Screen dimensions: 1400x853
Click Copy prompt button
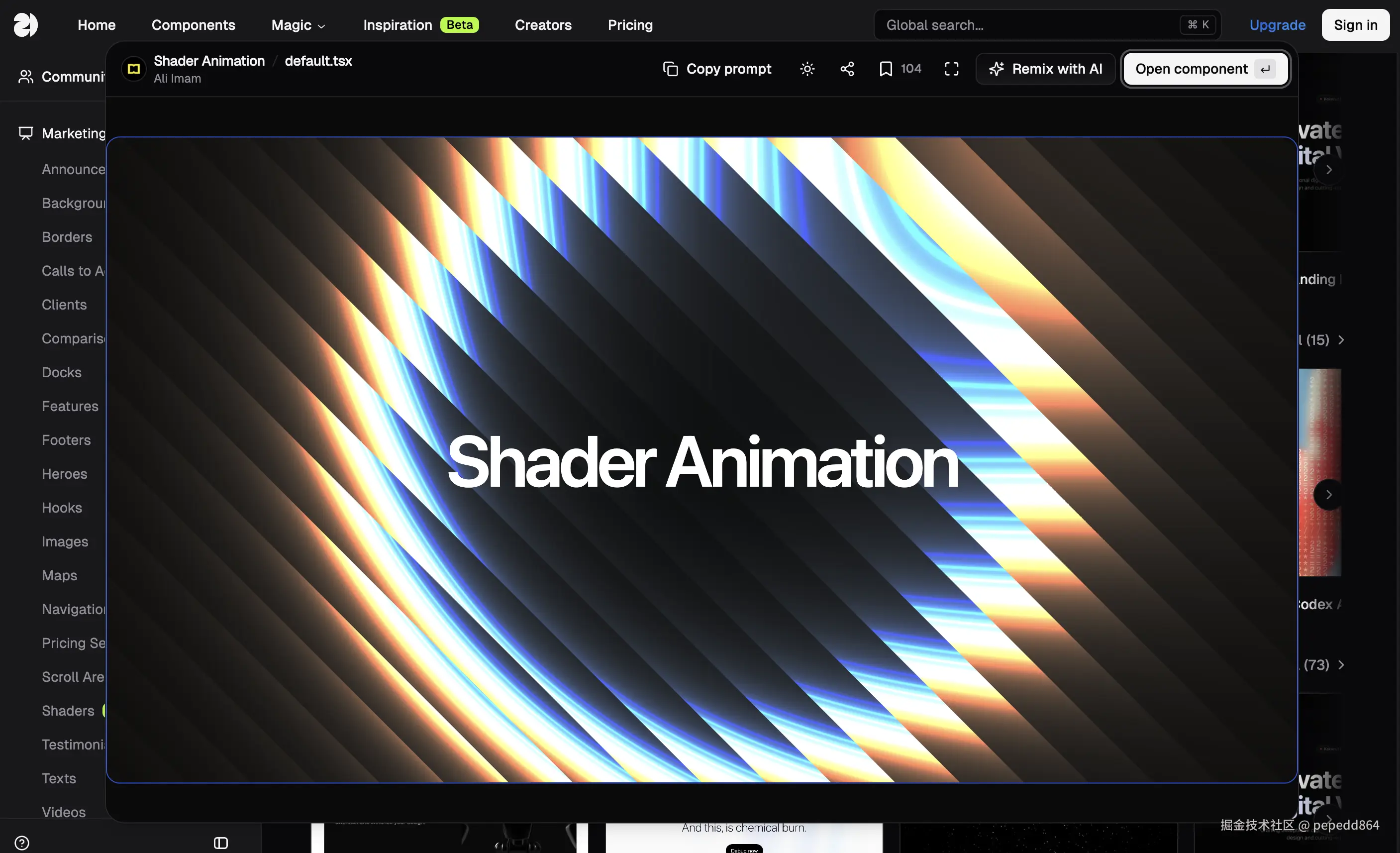716,69
